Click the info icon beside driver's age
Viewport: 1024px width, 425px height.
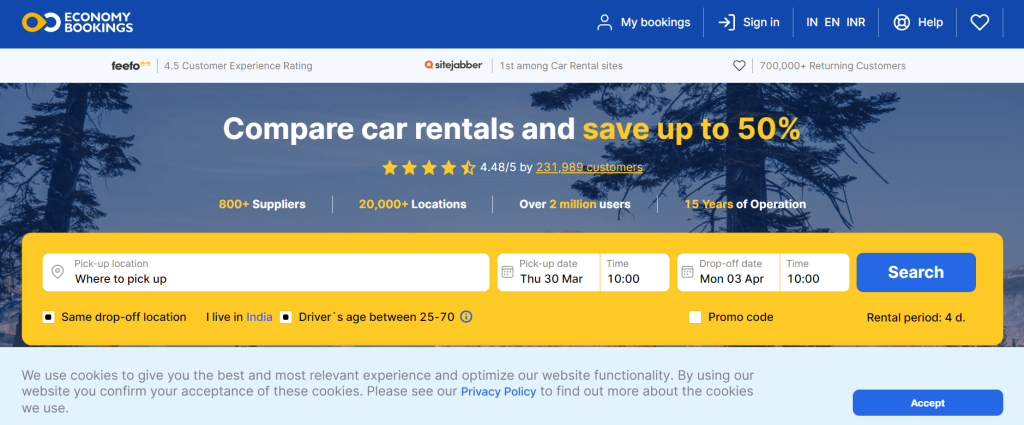point(466,317)
